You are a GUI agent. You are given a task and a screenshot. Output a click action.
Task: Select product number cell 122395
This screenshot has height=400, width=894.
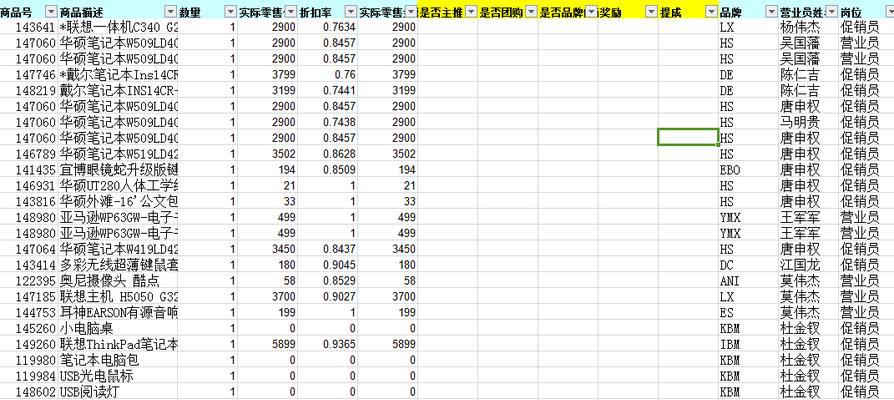(29, 281)
